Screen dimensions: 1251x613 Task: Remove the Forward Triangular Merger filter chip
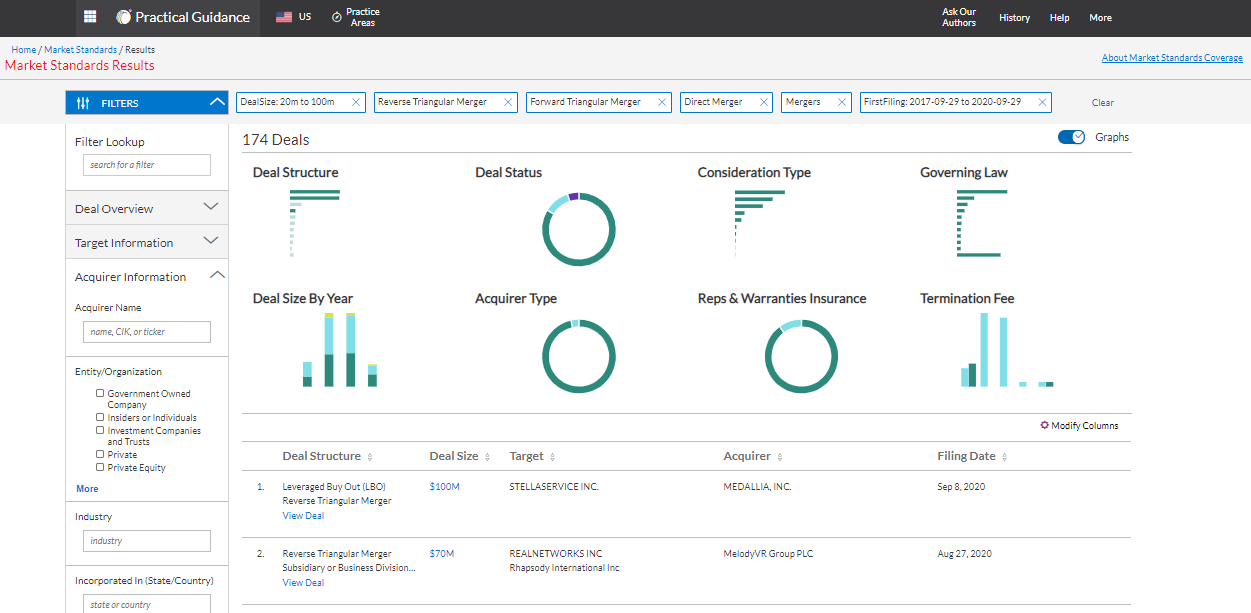click(x=662, y=102)
